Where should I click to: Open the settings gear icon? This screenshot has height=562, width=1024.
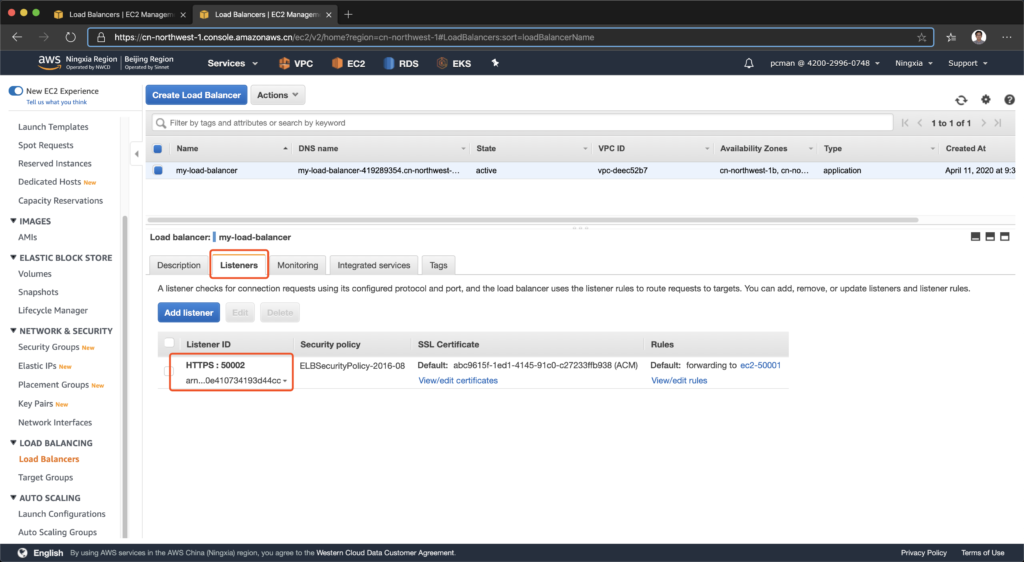(x=985, y=100)
